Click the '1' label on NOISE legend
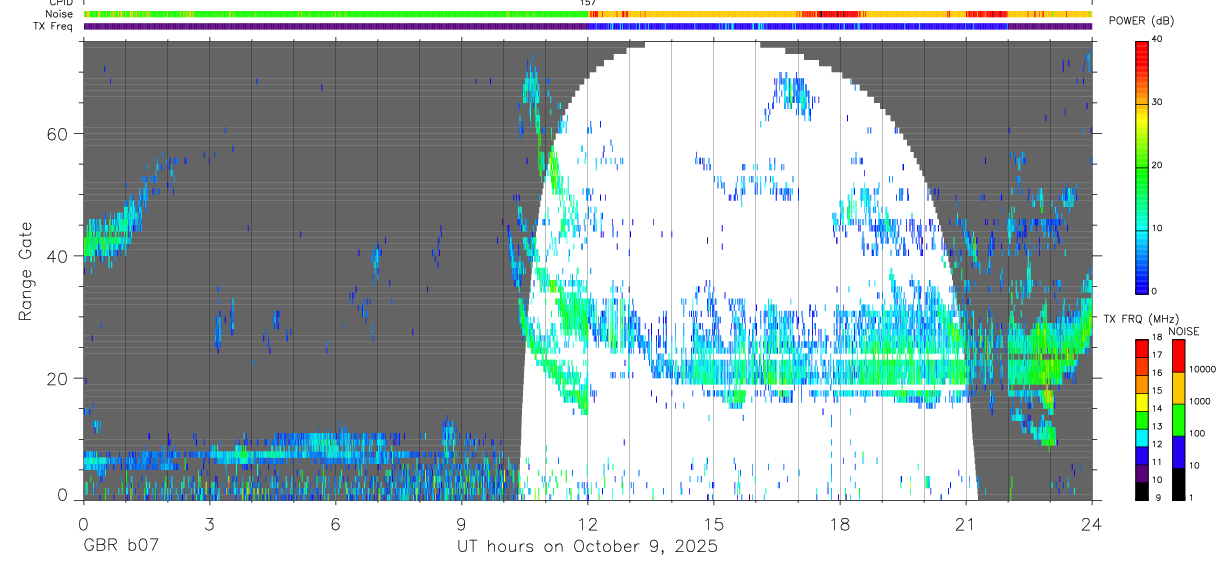This screenshot has height=567, width=1228. click(x=1192, y=497)
